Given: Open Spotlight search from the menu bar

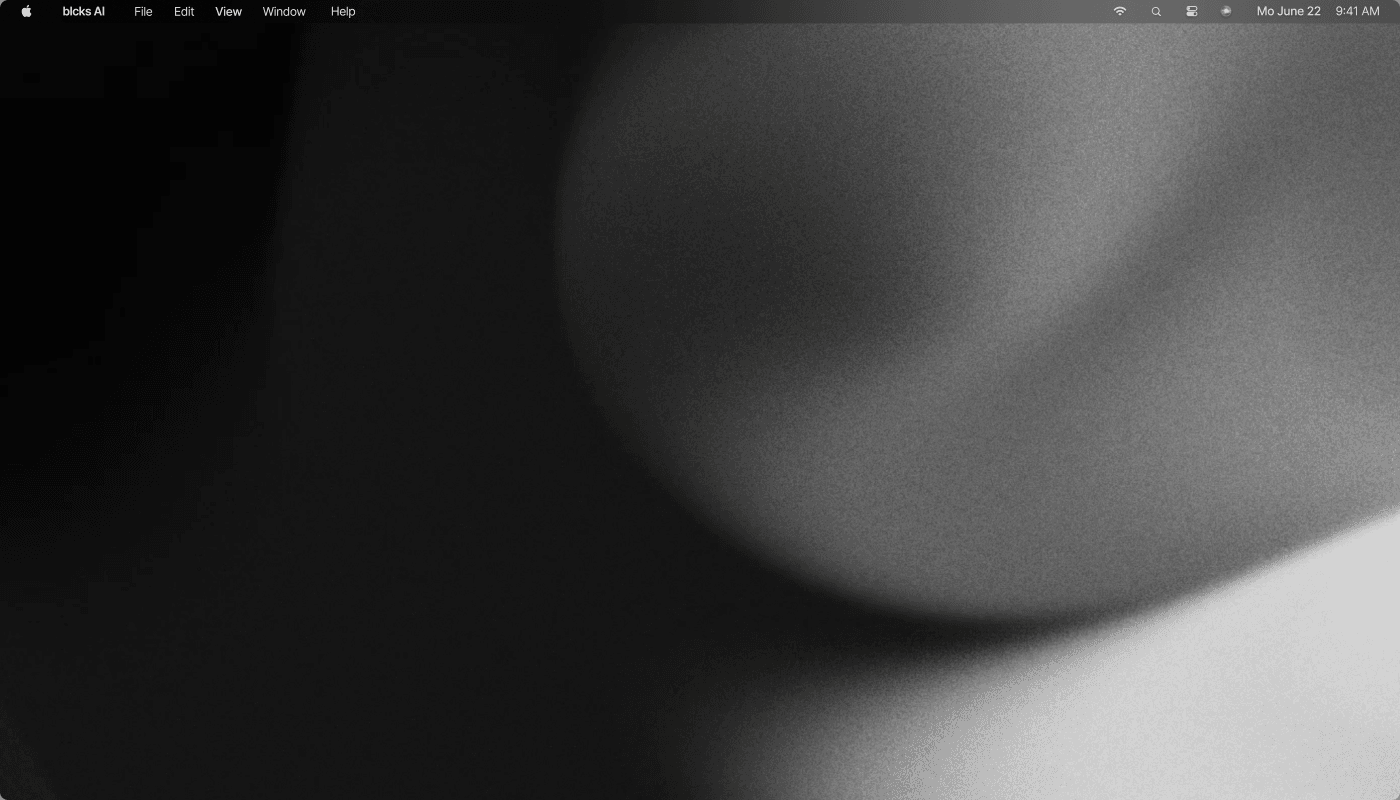Looking at the screenshot, I should (x=1155, y=11).
